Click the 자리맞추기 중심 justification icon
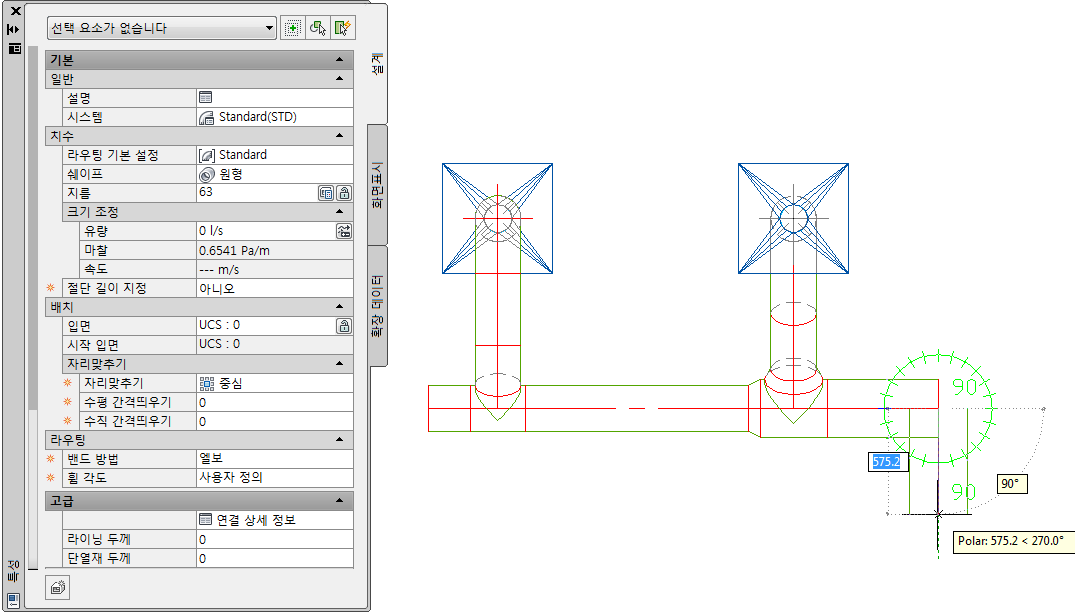 click(x=206, y=383)
